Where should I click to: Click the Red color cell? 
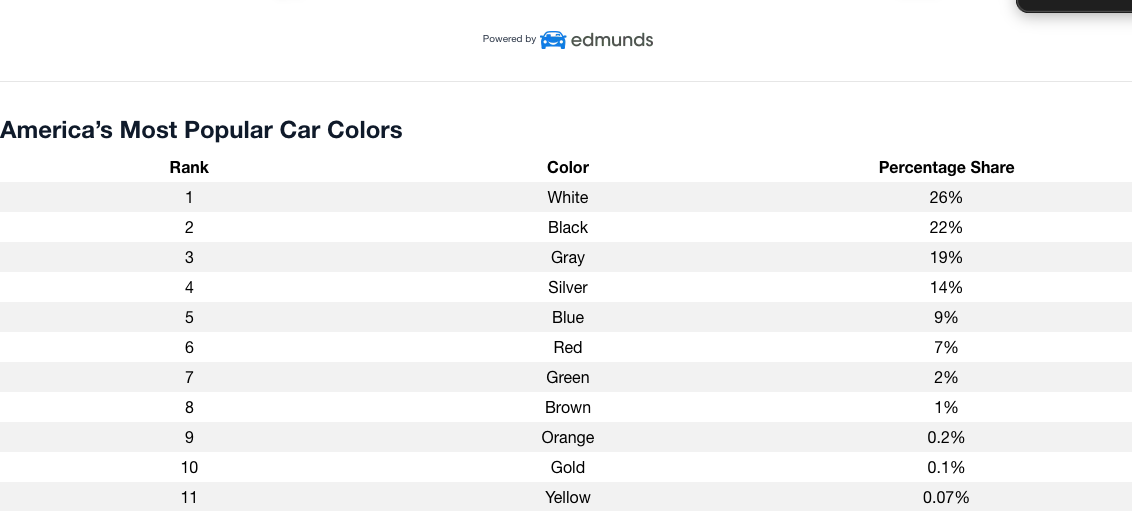click(x=568, y=347)
